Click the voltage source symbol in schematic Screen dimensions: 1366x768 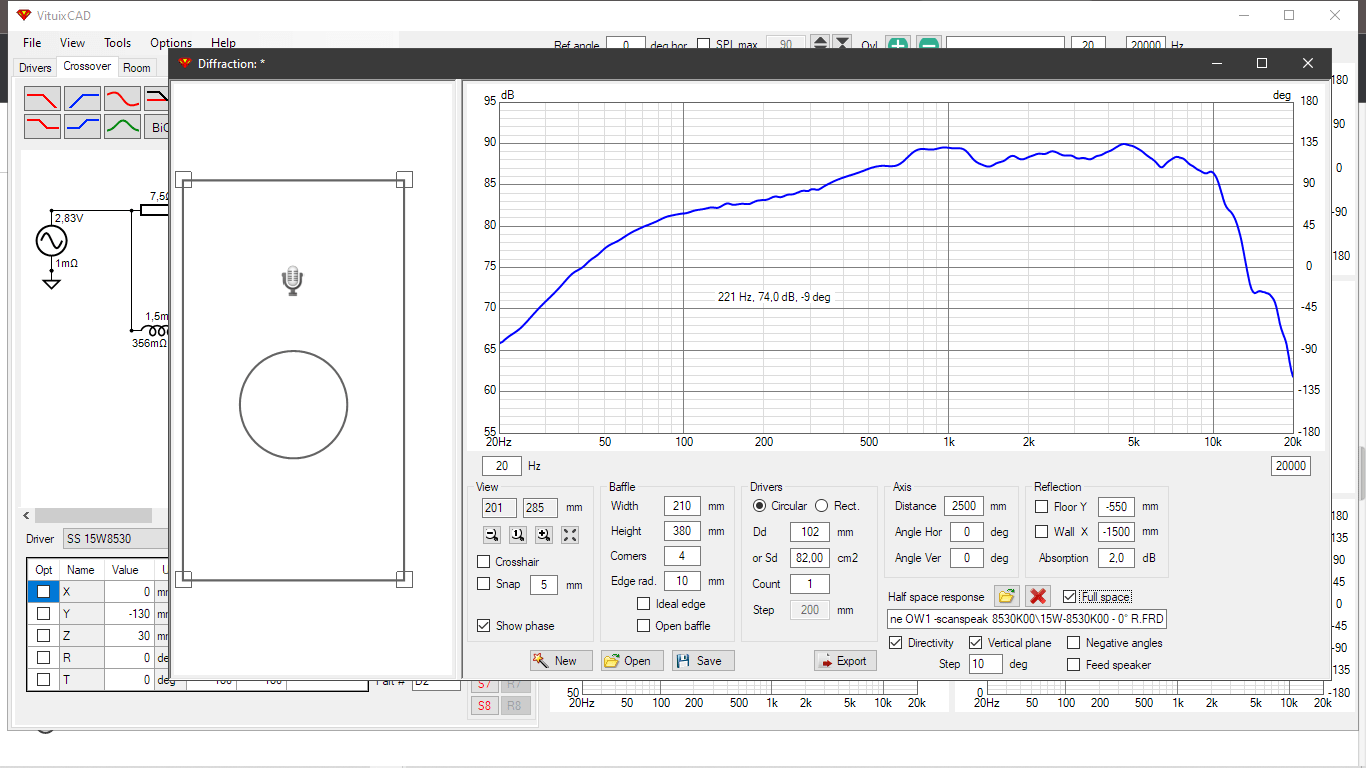[51, 241]
